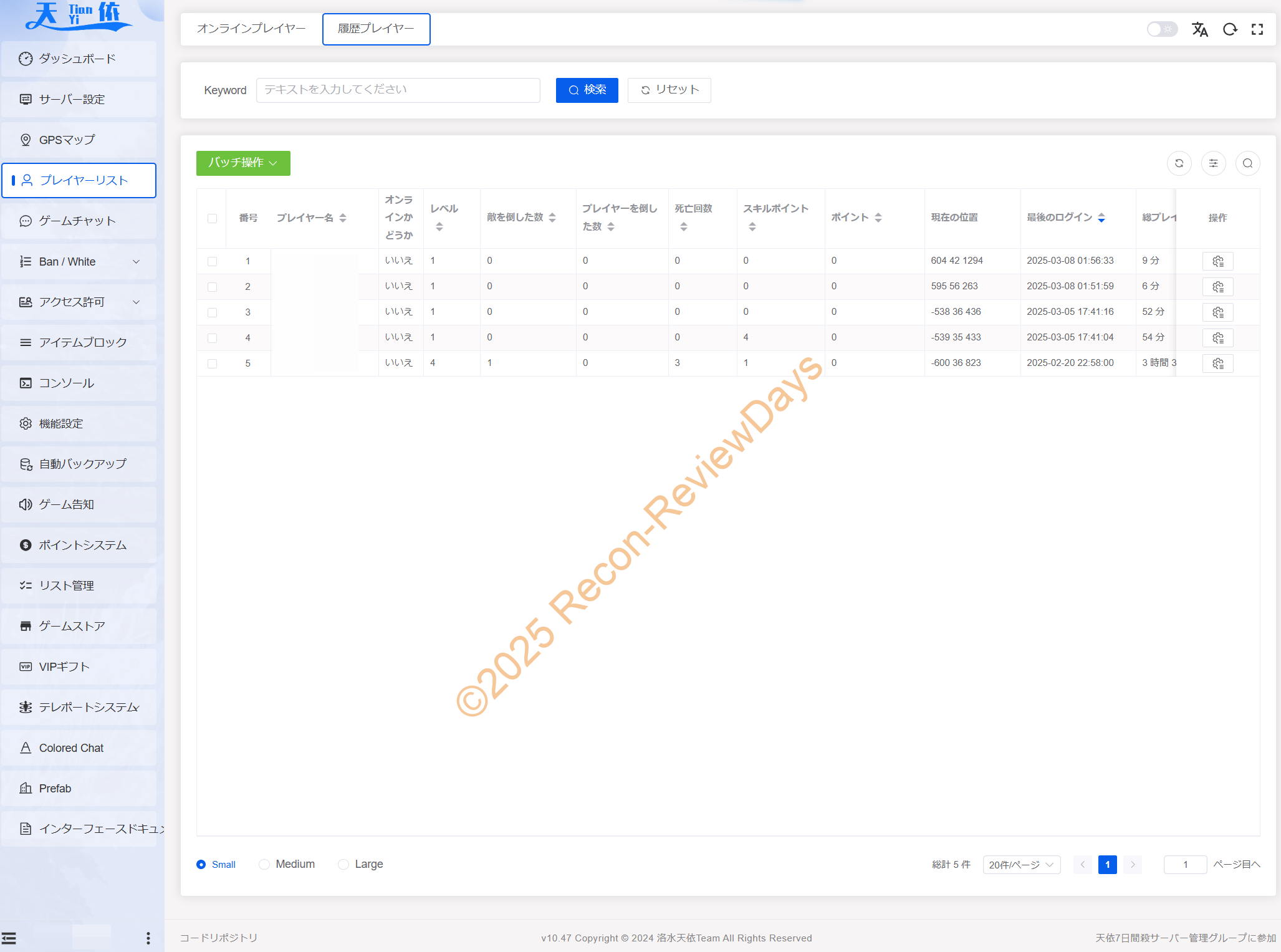Check the checkbox for row 3

pos(212,312)
